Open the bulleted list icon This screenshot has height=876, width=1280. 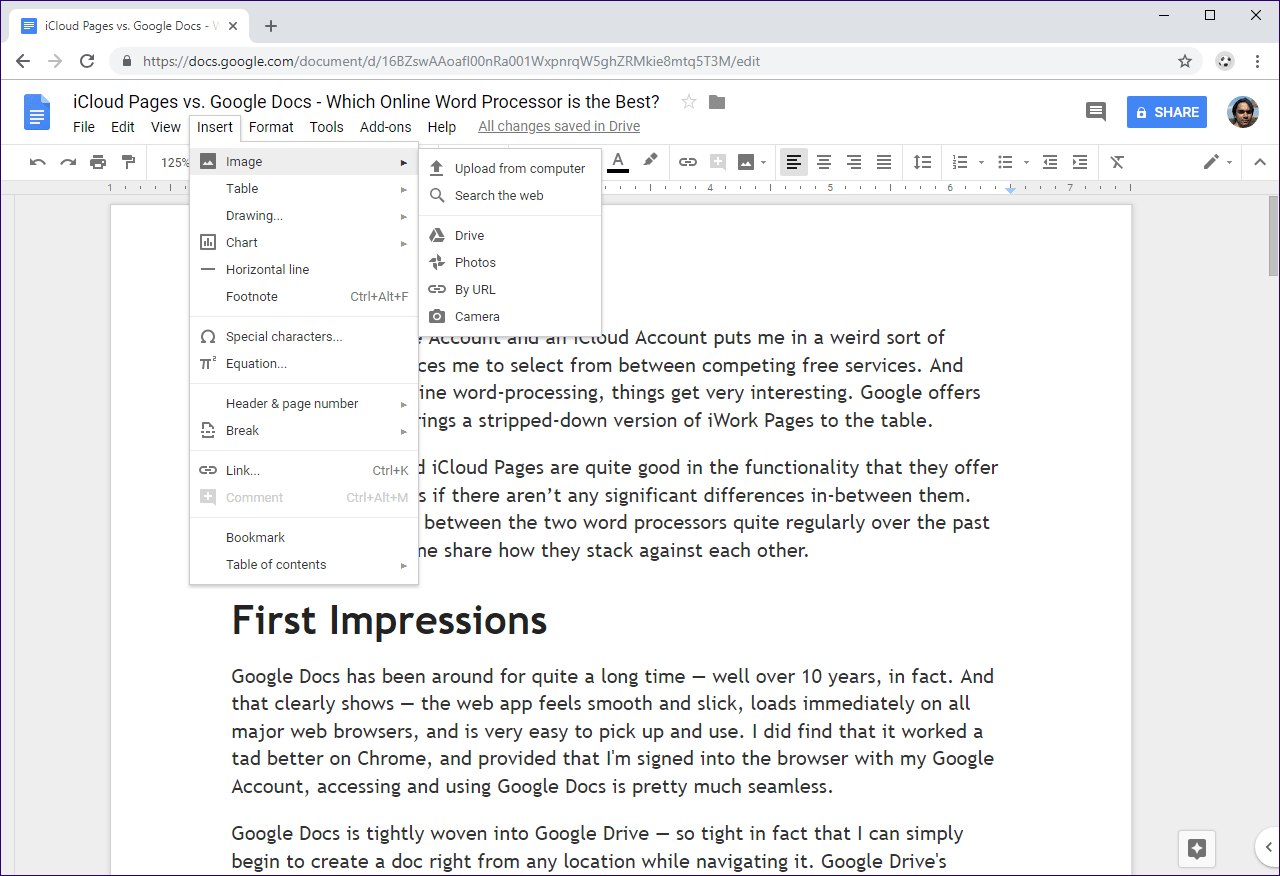(x=1006, y=162)
